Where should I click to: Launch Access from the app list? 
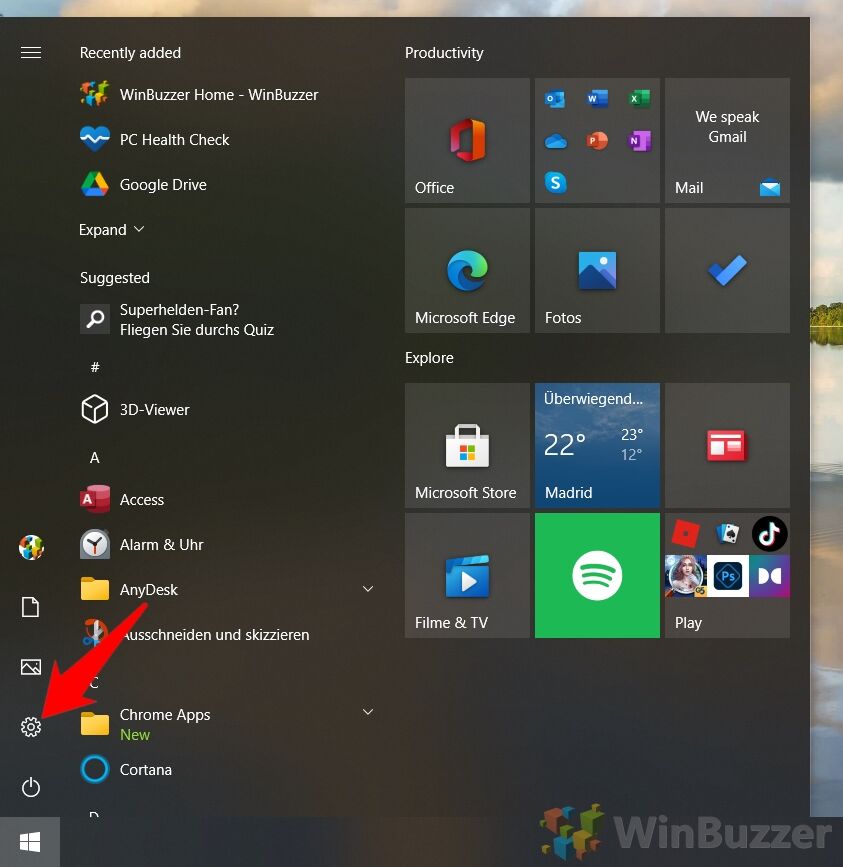[x=122, y=499]
